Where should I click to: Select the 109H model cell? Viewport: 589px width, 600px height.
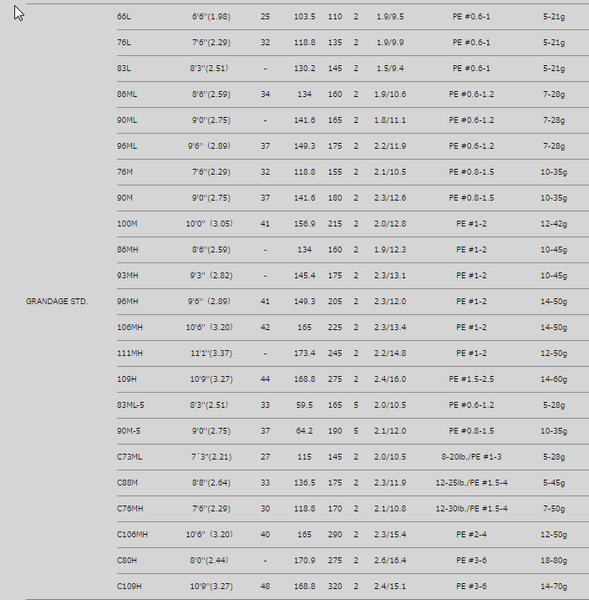point(127,379)
